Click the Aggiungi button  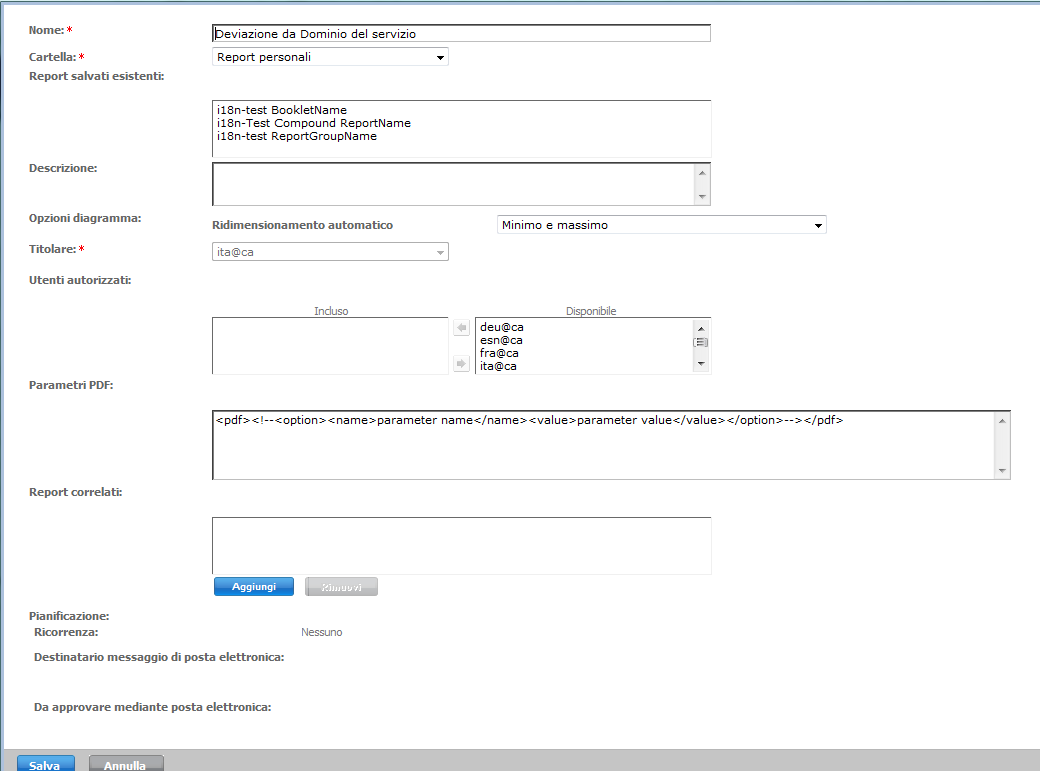click(x=254, y=587)
